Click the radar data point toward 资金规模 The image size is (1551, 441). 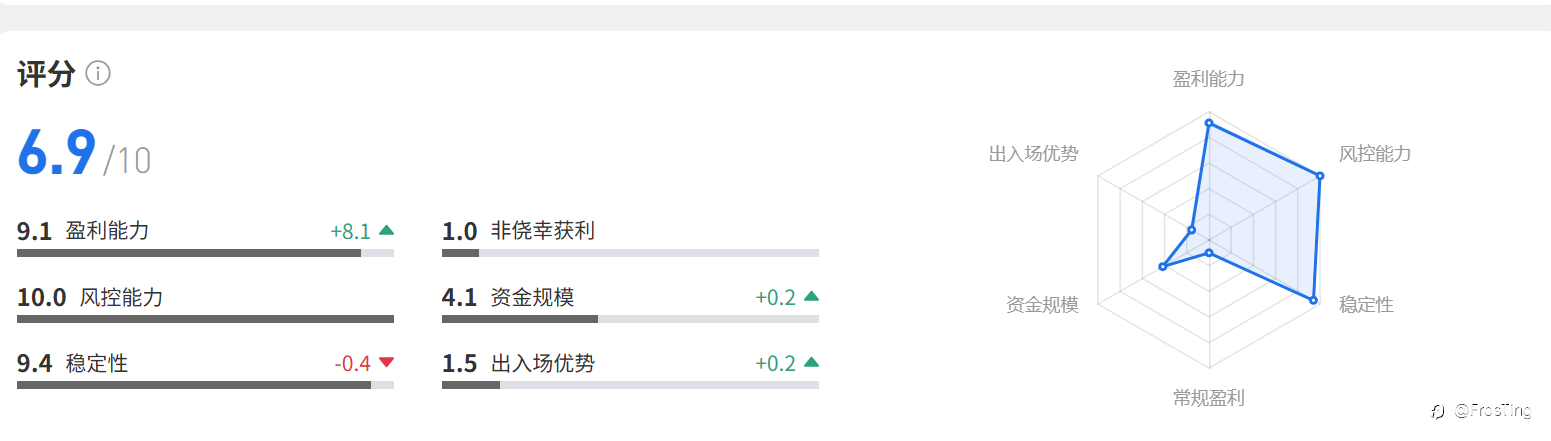(x=1162, y=267)
